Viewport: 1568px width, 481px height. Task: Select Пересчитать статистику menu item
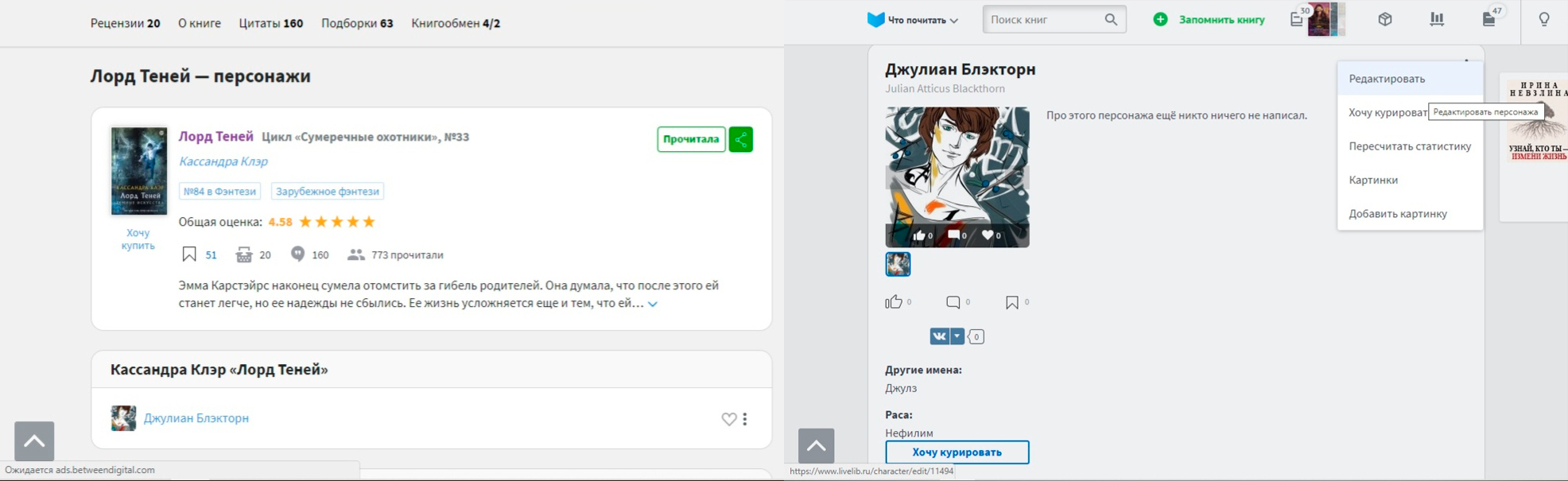pos(1411,146)
